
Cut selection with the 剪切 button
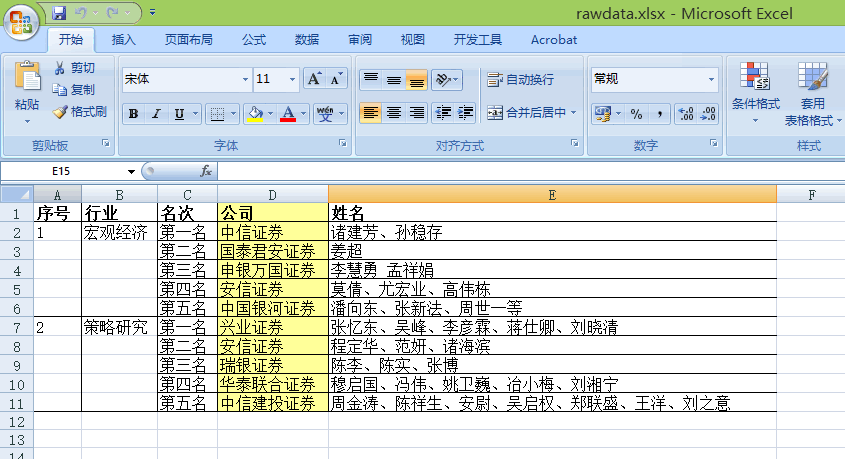tap(74, 68)
